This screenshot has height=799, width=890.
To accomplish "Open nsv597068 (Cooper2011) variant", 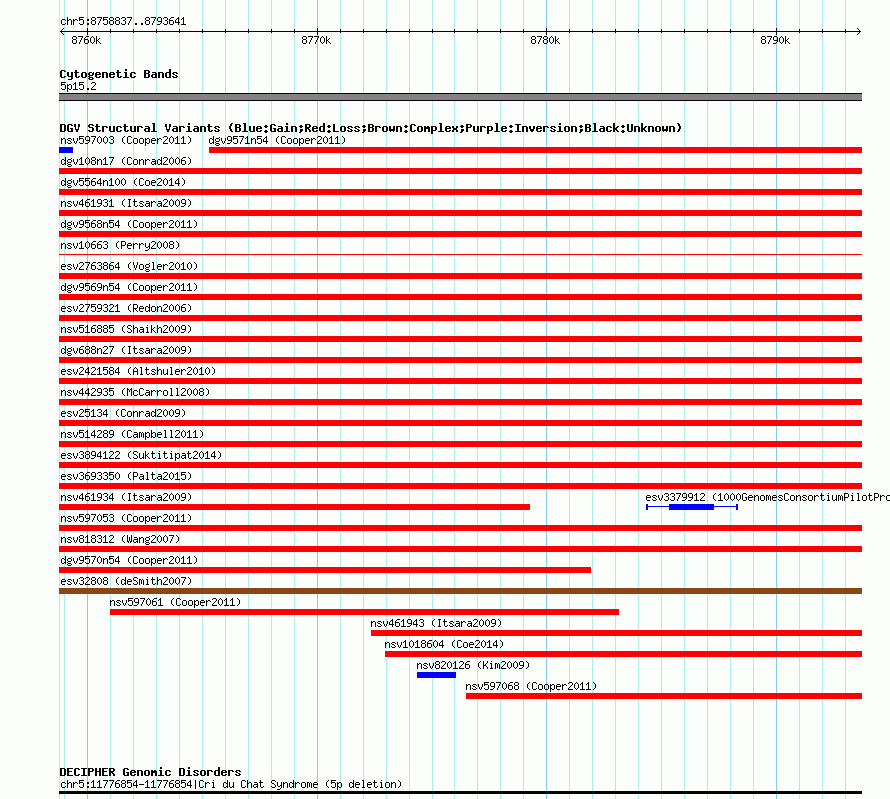I will coord(531,686).
